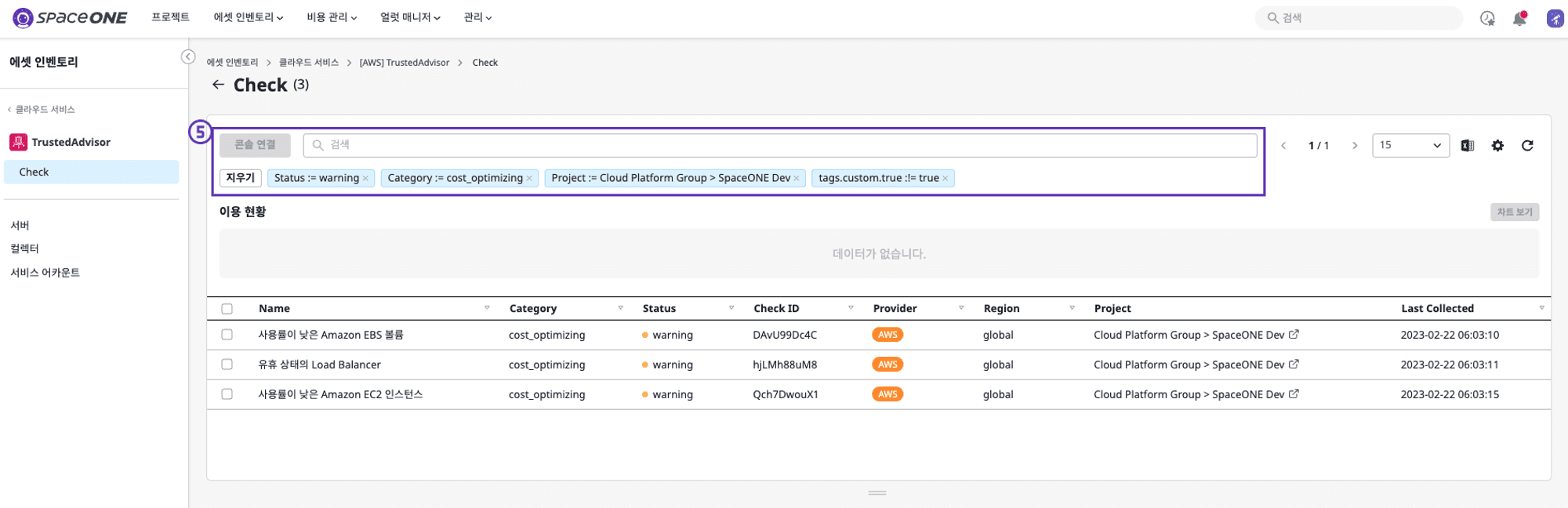Open the user profile avatar
This screenshot has height=508, width=1568.
click(x=1555, y=18)
